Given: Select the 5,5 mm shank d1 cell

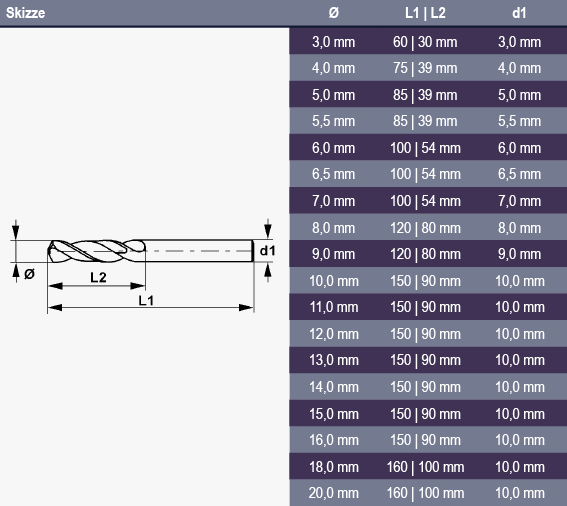Looking at the screenshot, I should pyautogui.click(x=519, y=121).
